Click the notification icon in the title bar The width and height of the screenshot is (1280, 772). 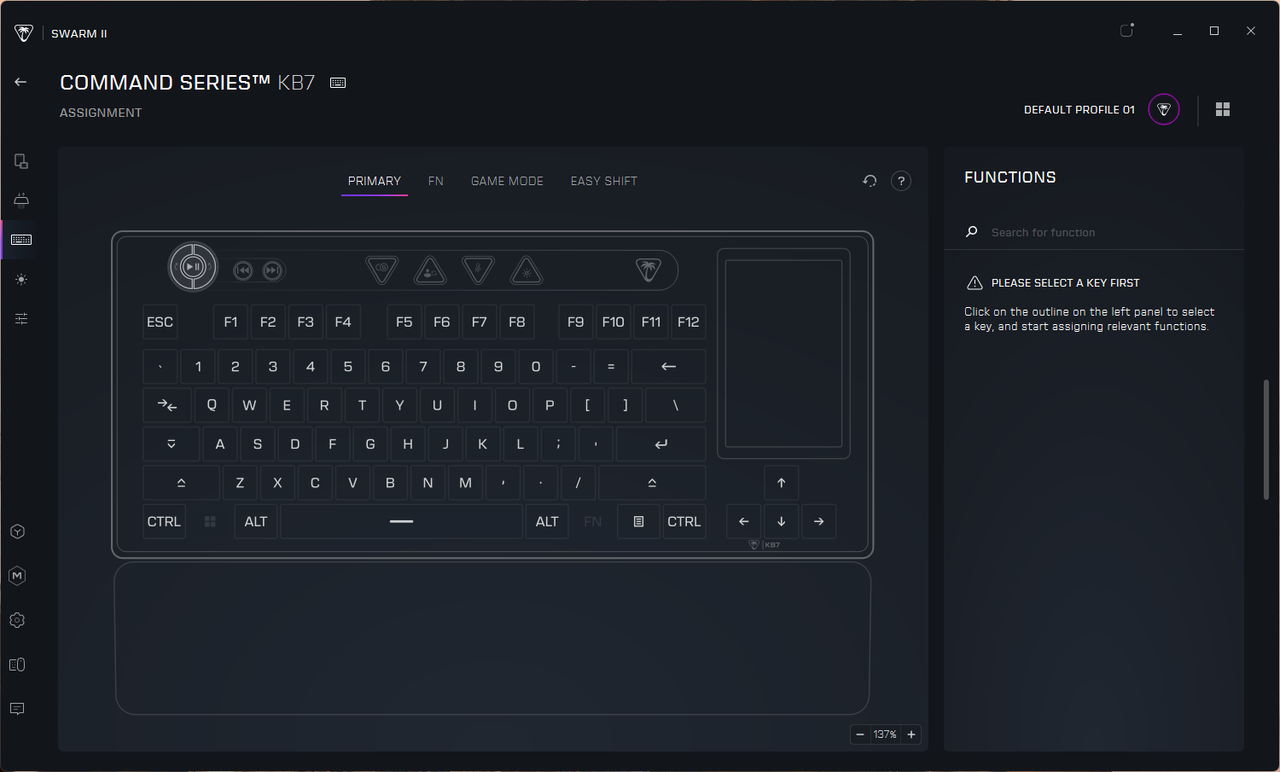pyautogui.click(x=1127, y=31)
